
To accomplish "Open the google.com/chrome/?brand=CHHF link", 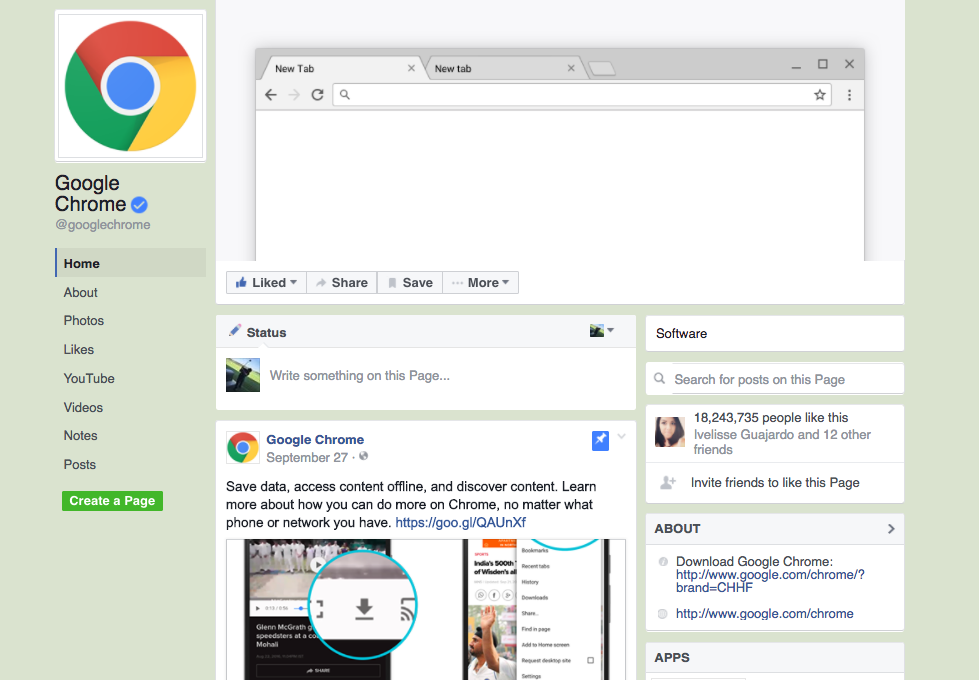I will pos(770,581).
